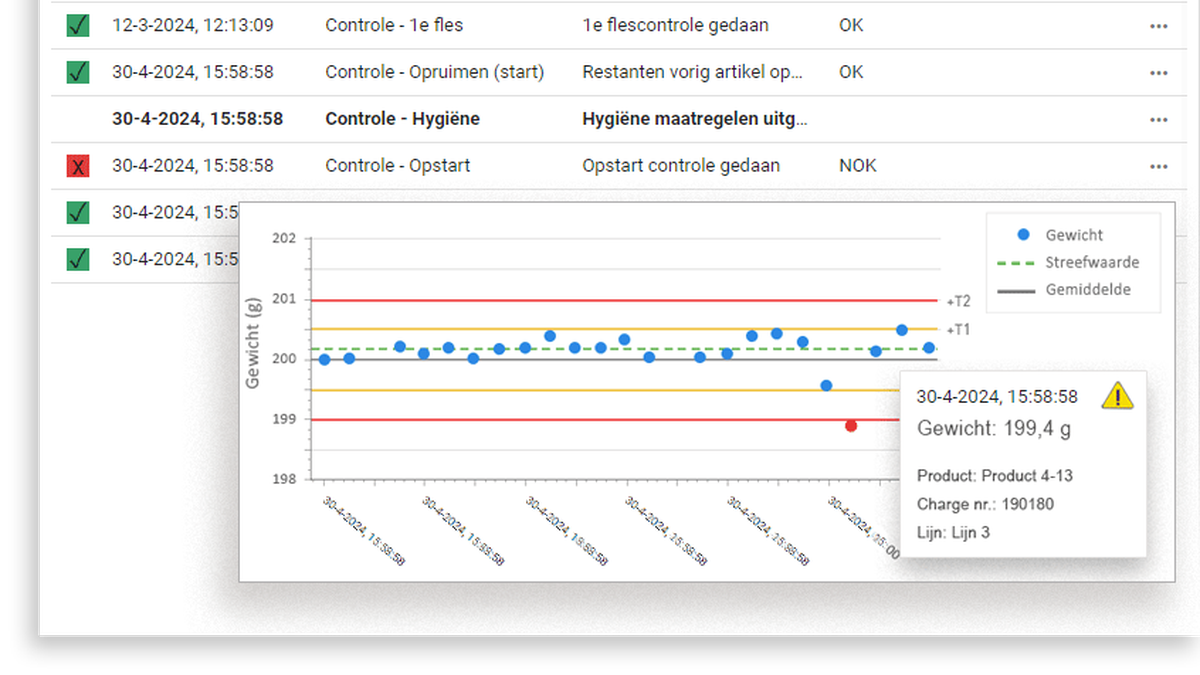The width and height of the screenshot is (1200, 675).
Task: Click 'Restanten vorig artikel op…' description
Action: [693, 72]
